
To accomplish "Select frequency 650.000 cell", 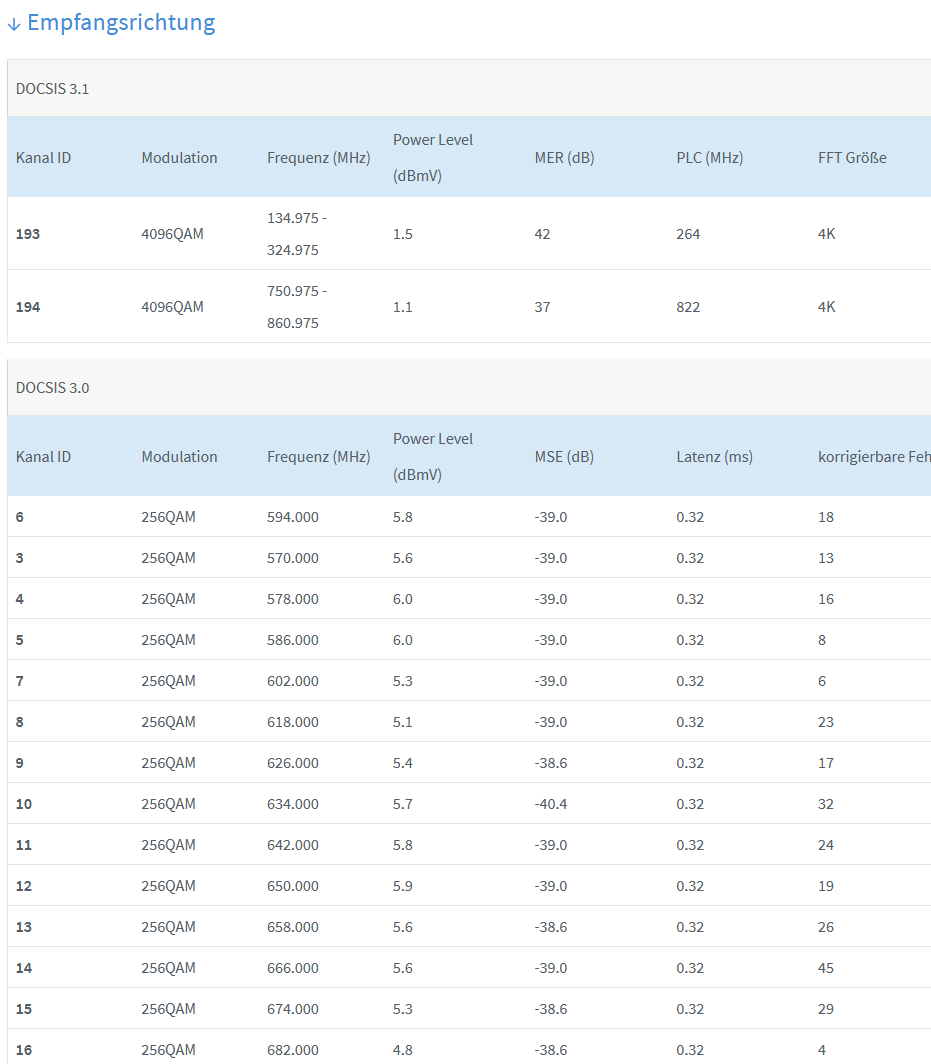I will click(292, 886).
